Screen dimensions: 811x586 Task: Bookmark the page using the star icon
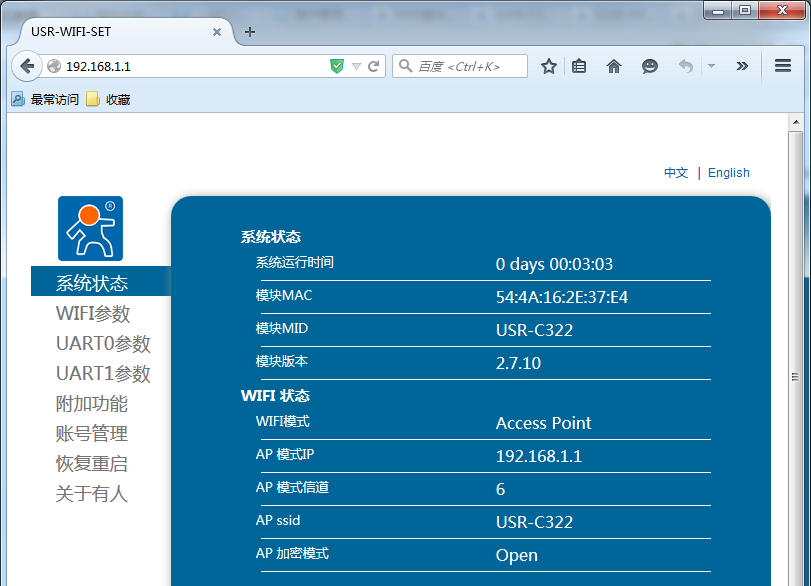pyautogui.click(x=548, y=66)
